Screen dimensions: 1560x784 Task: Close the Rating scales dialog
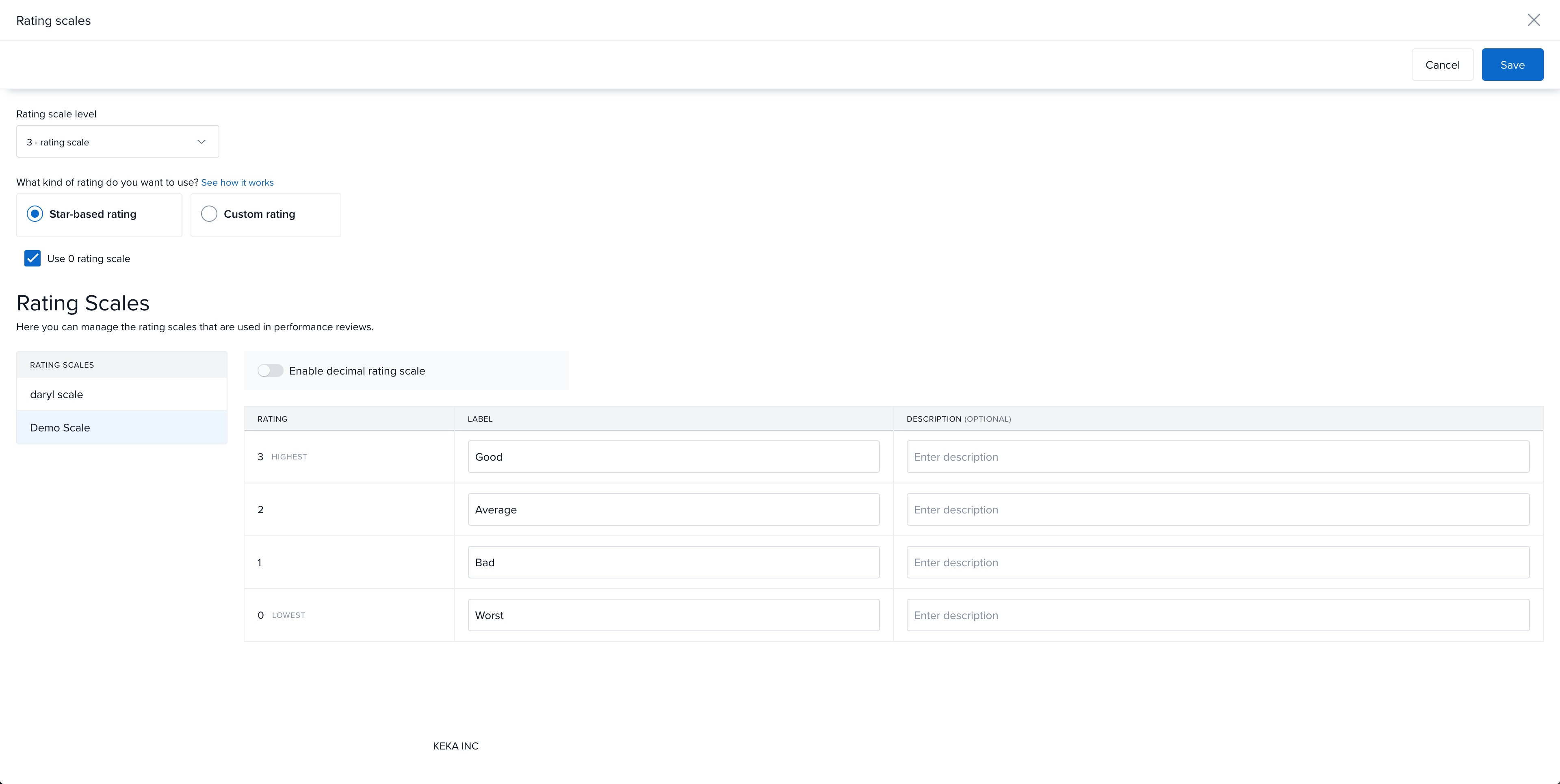pyautogui.click(x=1533, y=20)
